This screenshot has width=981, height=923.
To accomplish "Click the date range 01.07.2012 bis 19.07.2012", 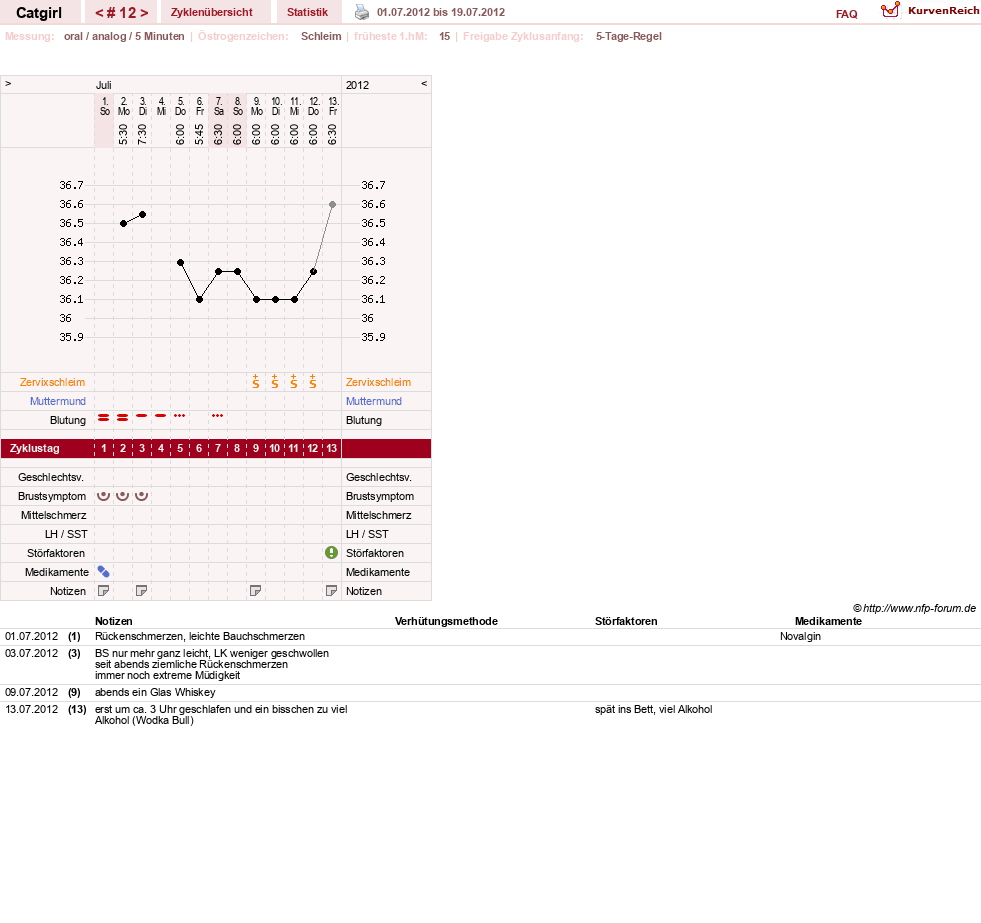I will tap(440, 12).
